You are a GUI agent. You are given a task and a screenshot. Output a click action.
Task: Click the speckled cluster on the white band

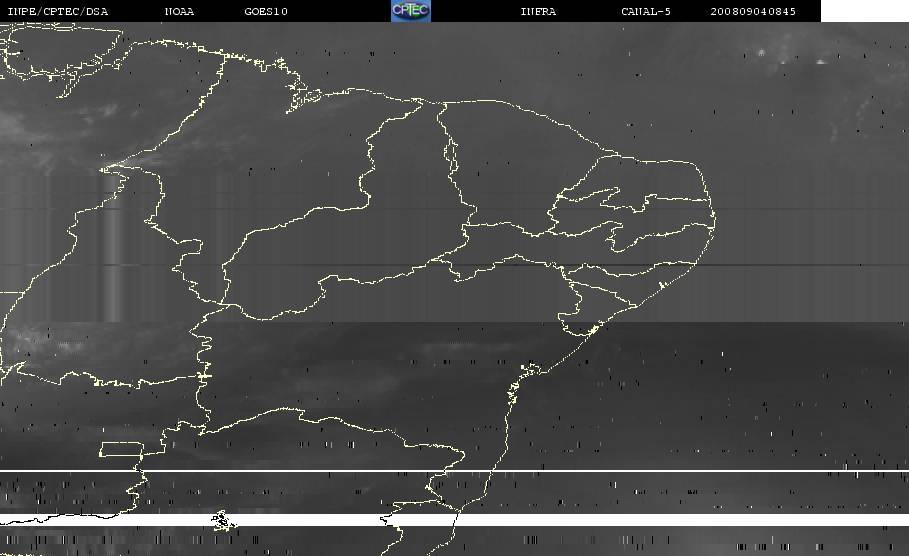pos(219,520)
